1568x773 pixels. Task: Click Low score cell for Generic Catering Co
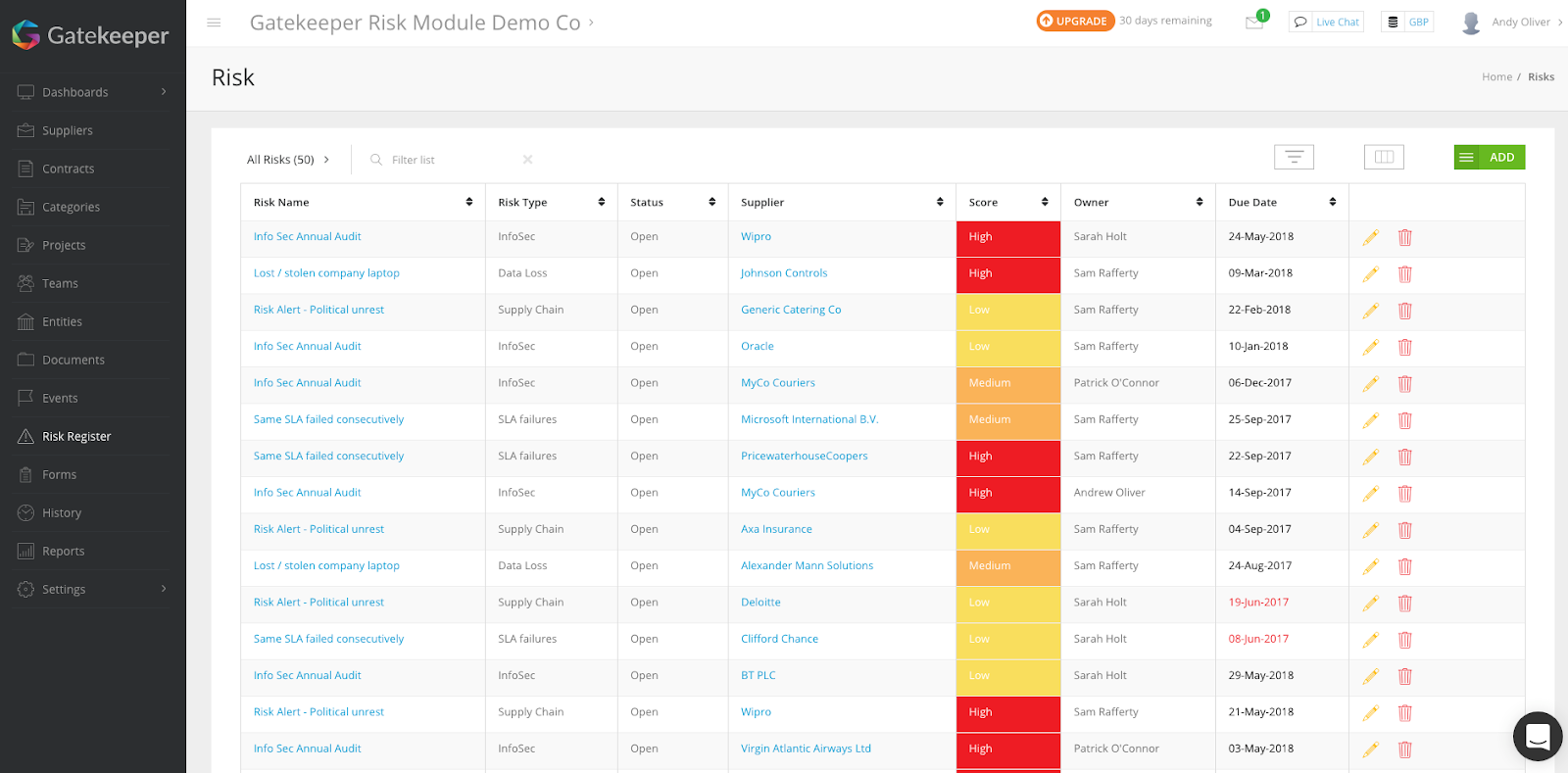[x=1008, y=311]
